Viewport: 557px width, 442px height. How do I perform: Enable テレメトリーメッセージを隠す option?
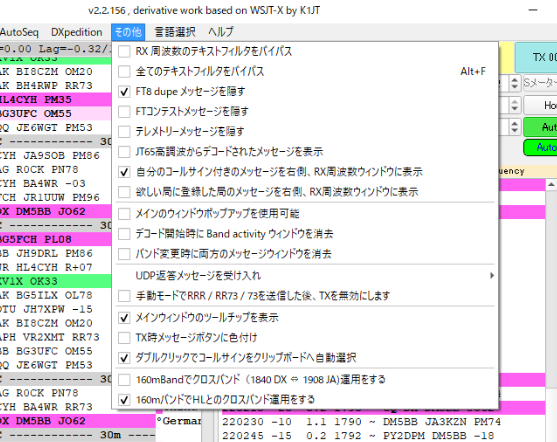pos(124,132)
